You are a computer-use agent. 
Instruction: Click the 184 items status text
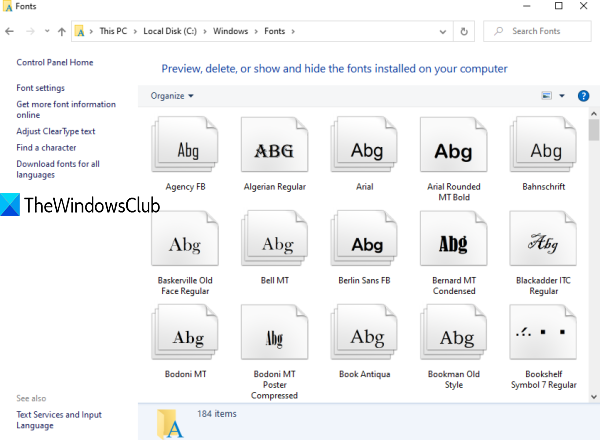tap(217, 414)
